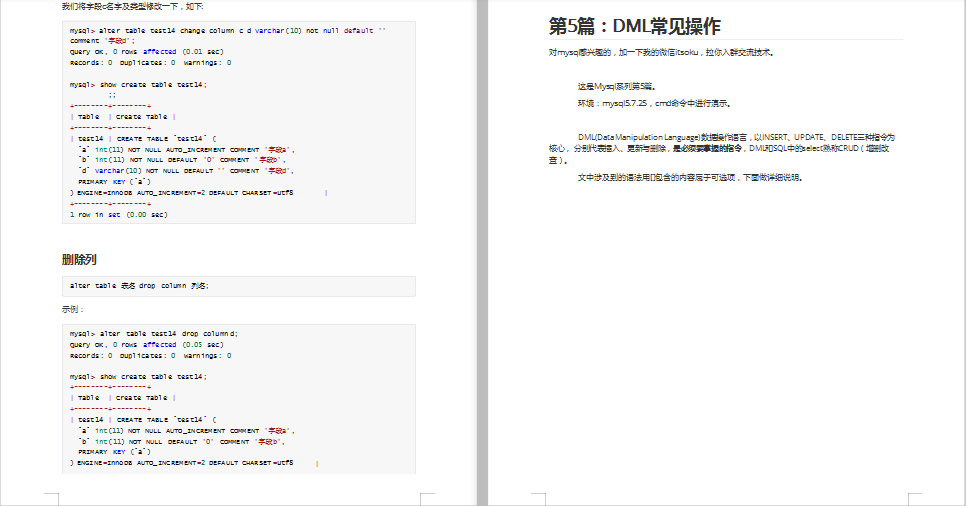Click the output line "1 row in set (0.00 sec)"

[x=118, y=214]
